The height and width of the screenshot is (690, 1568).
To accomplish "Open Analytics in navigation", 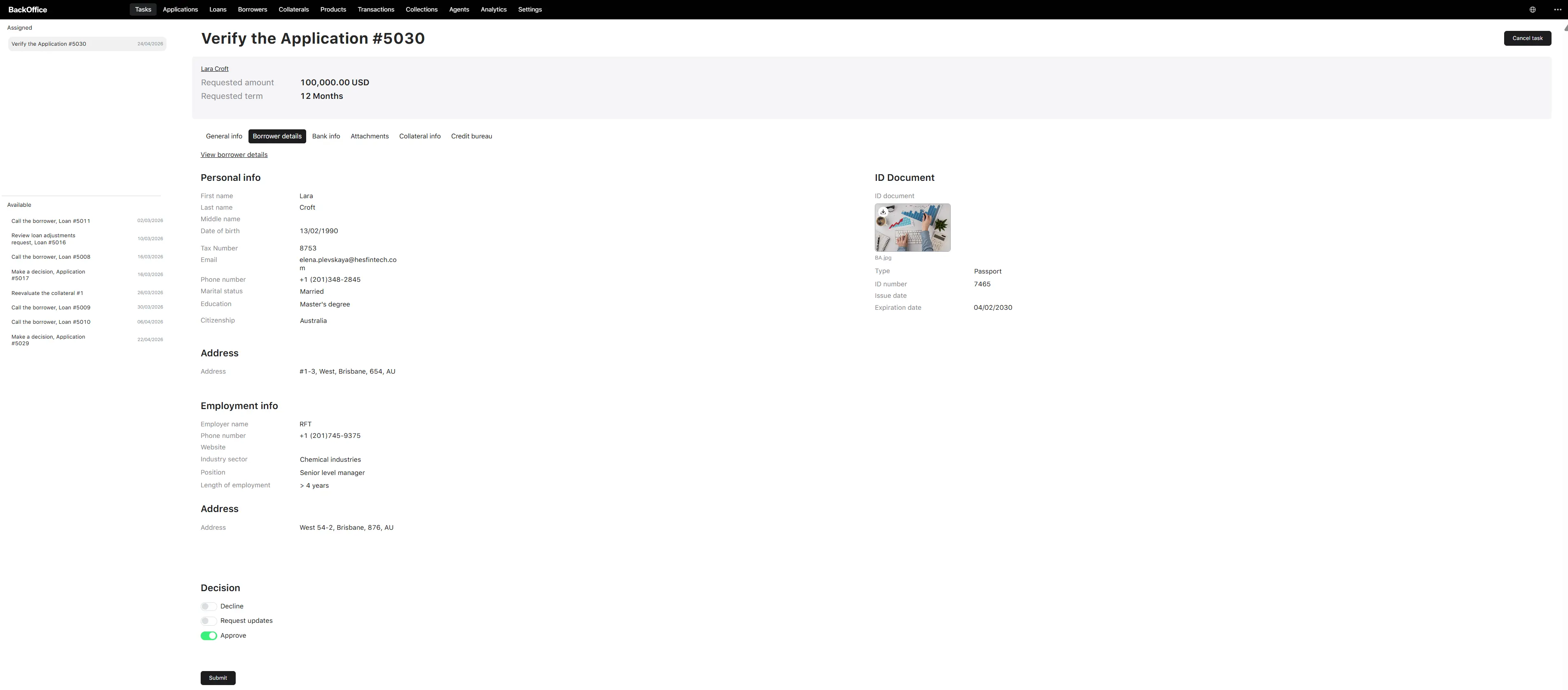I will pyautogui.click(x=494, y=10).
